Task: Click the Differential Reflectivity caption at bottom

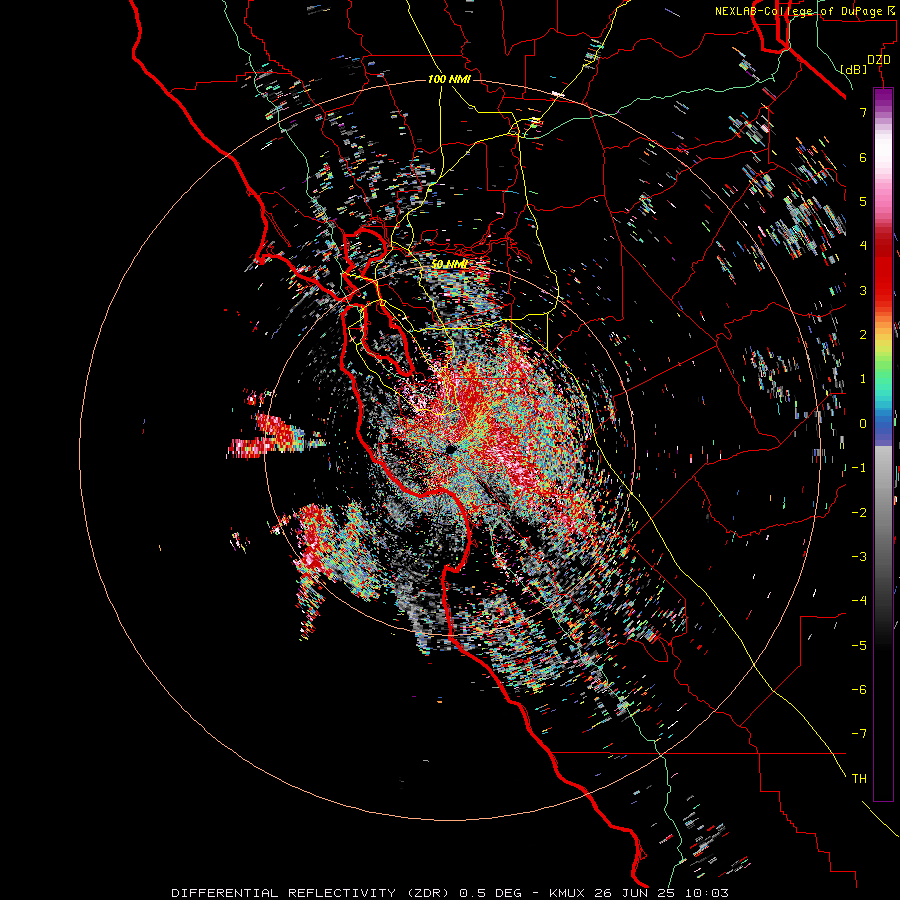Action: [x=450, y=893]
